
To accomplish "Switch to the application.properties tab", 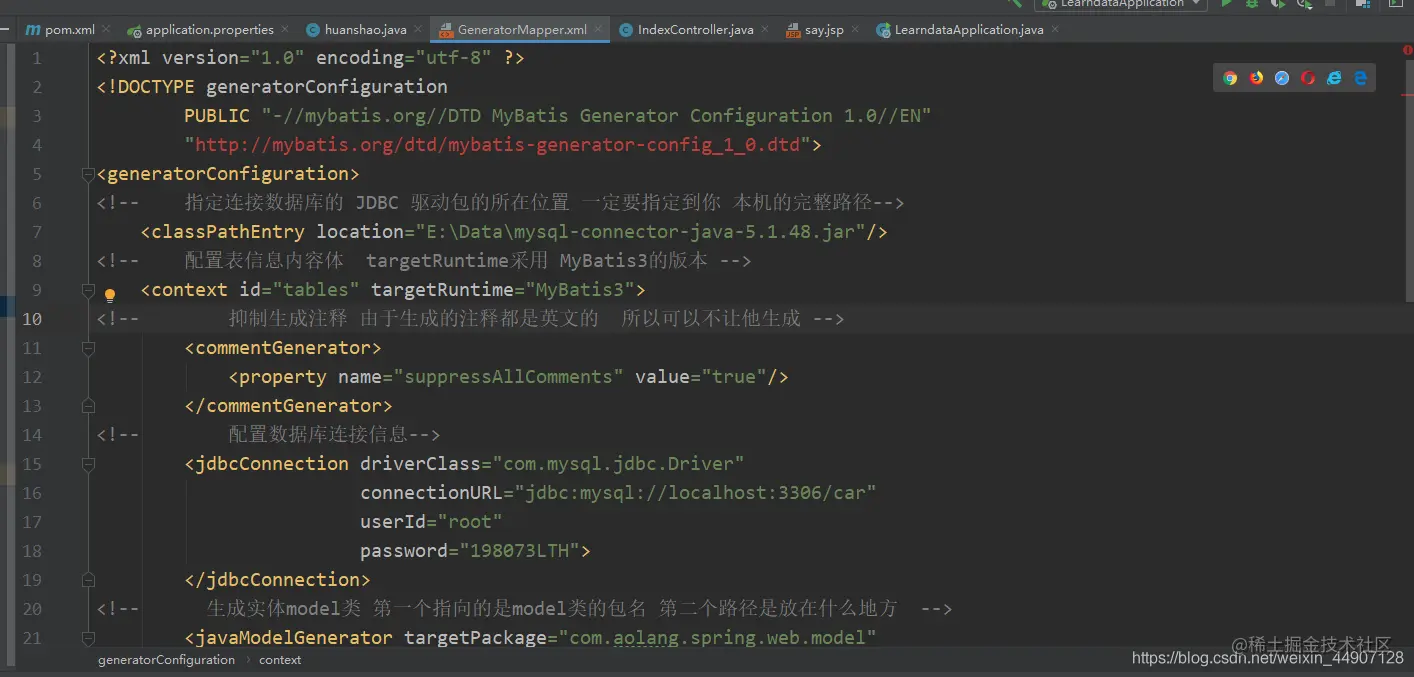I will 209,30.
